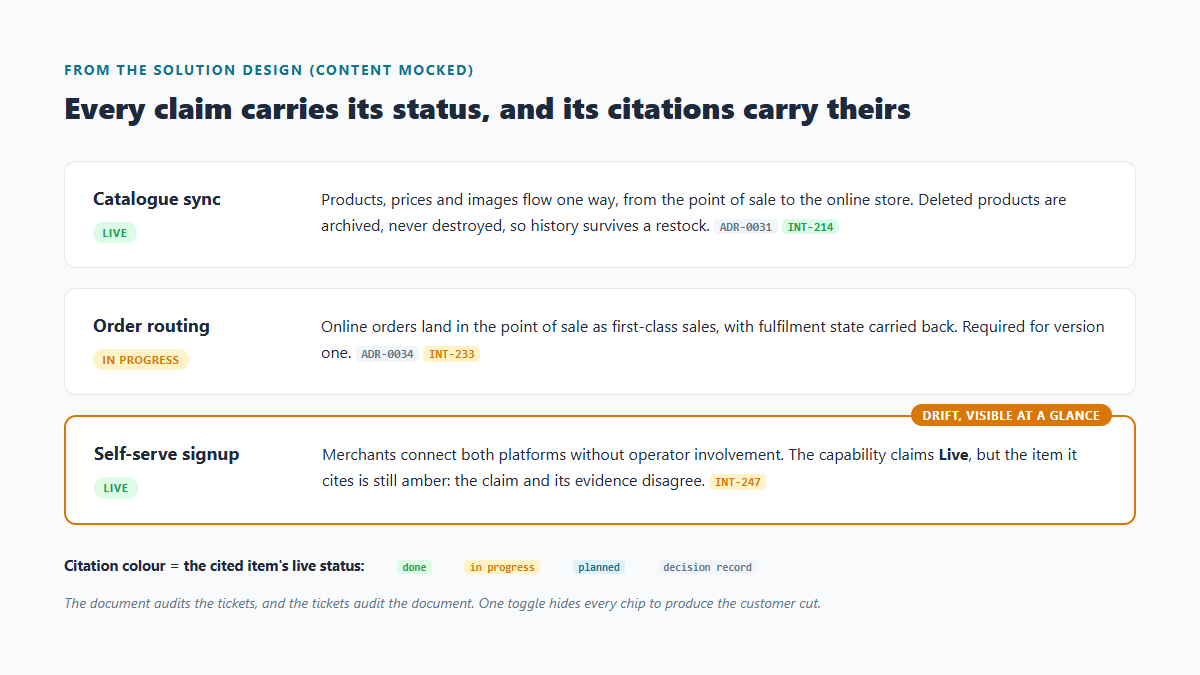Open the INT-214 citation chip

coord(810,227)
